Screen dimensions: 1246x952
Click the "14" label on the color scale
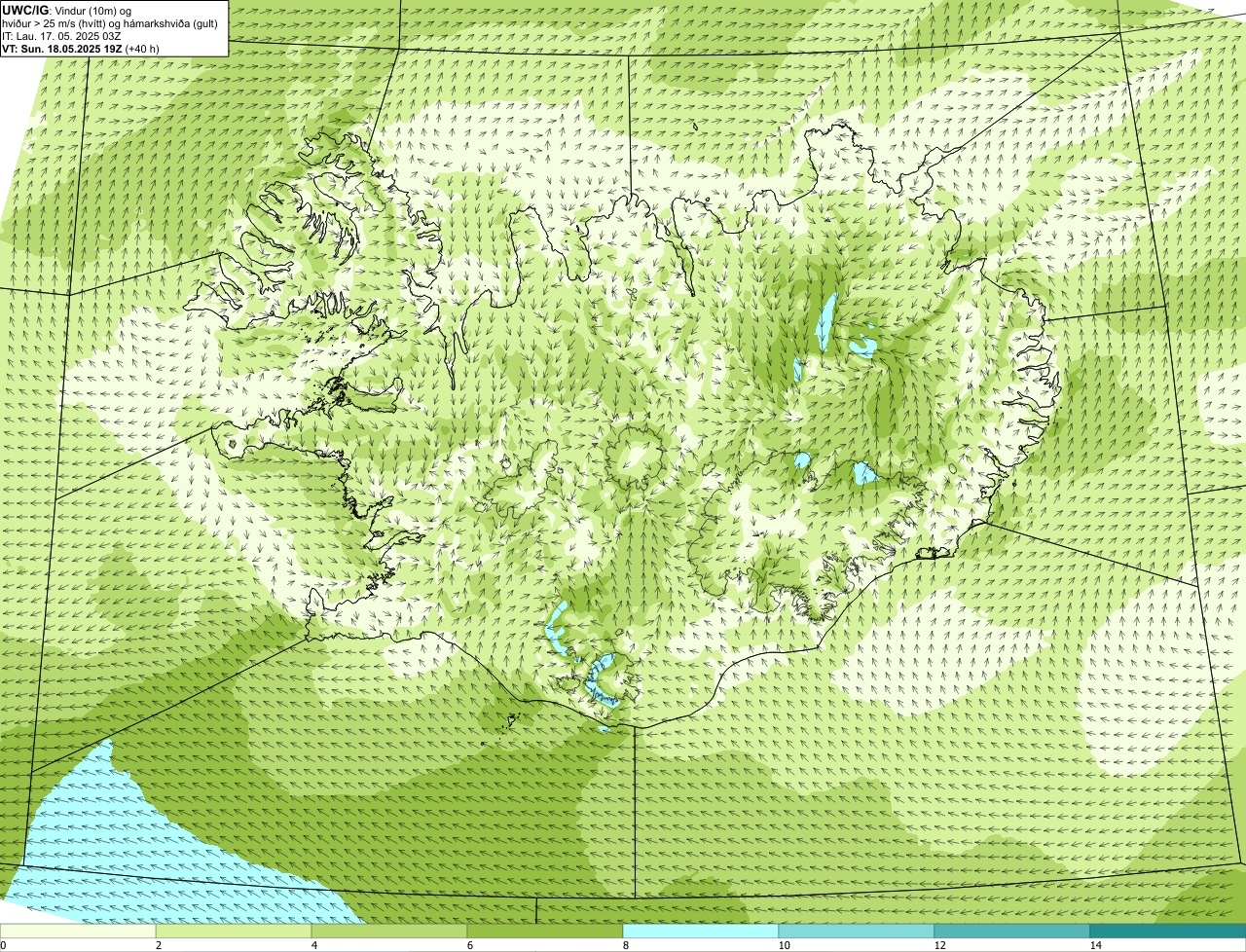point(1095,945)
